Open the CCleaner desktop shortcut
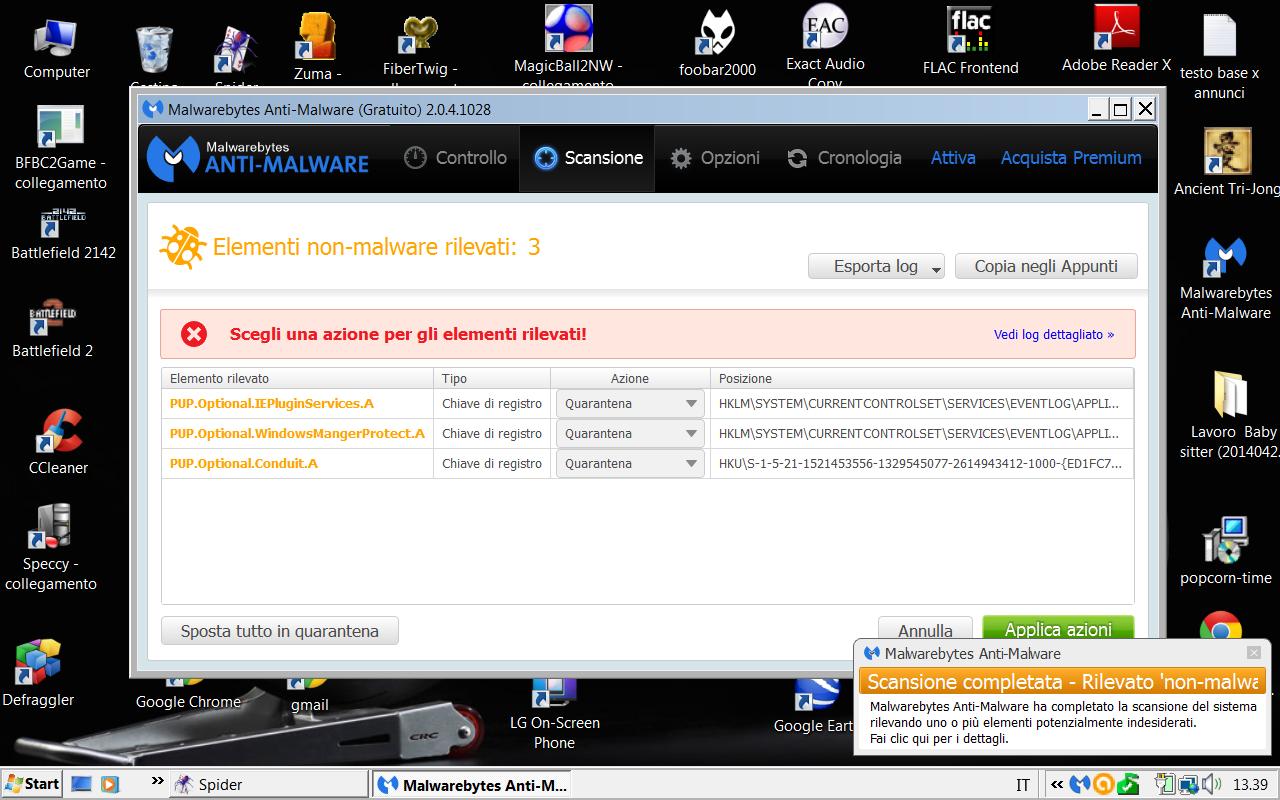Screen dimensions: 1280x800 pos(58,441)
